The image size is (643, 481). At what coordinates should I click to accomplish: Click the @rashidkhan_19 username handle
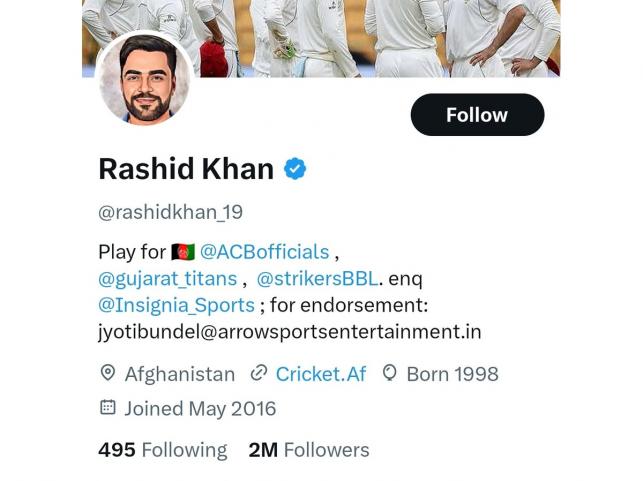click(170, 212)
